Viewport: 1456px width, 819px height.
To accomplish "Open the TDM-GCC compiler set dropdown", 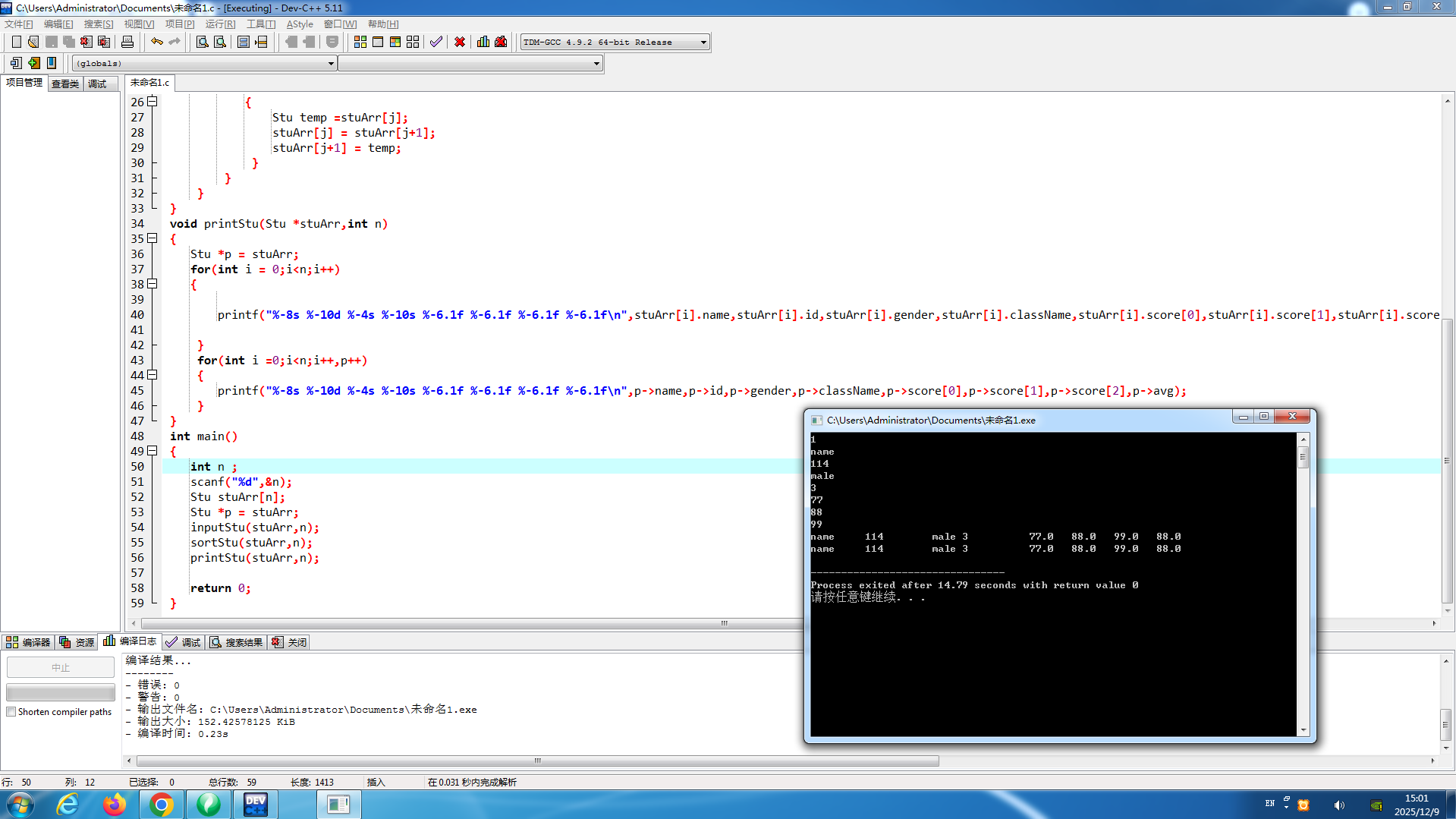I will (x=615, y=42).
